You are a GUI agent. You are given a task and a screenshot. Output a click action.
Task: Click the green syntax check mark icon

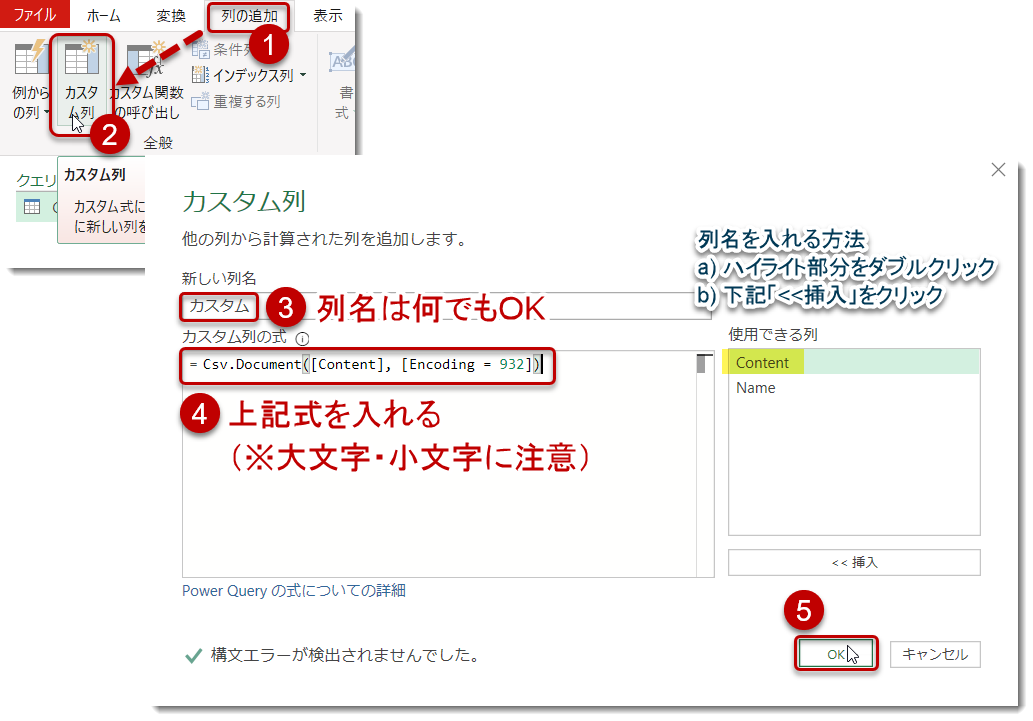point(194,656)
